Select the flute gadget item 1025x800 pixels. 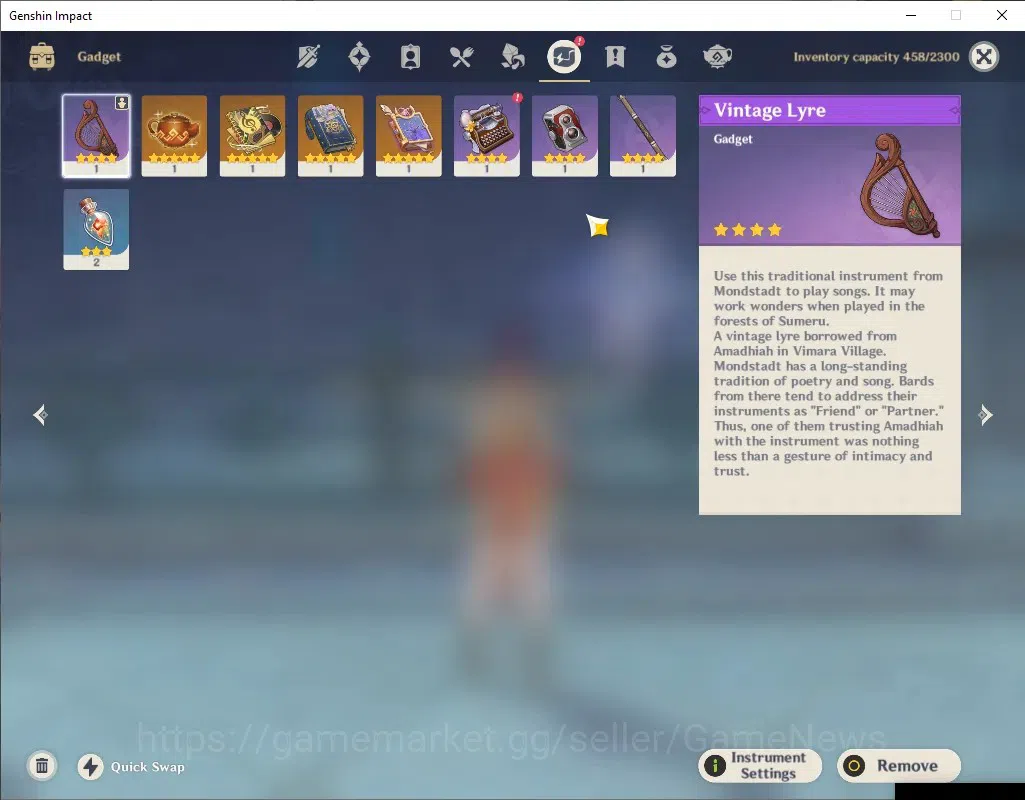[x=643, y=136]
